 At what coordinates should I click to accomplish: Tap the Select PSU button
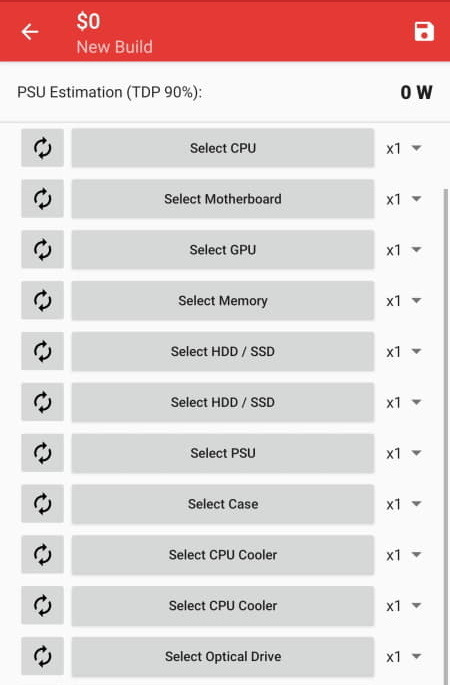pos(223,453)
